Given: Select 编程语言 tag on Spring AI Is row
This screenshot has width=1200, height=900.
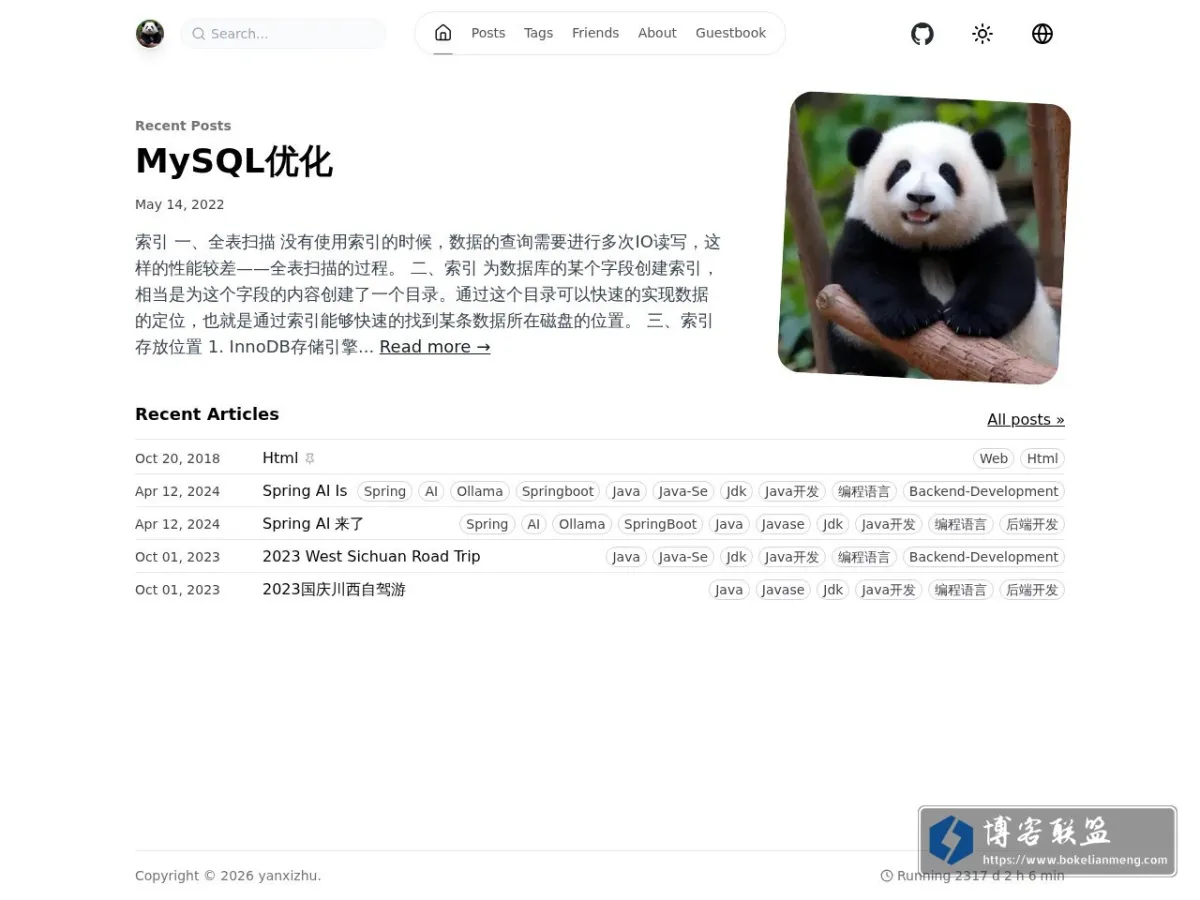Looking at the screenshot, I should [x=864, y=492].
